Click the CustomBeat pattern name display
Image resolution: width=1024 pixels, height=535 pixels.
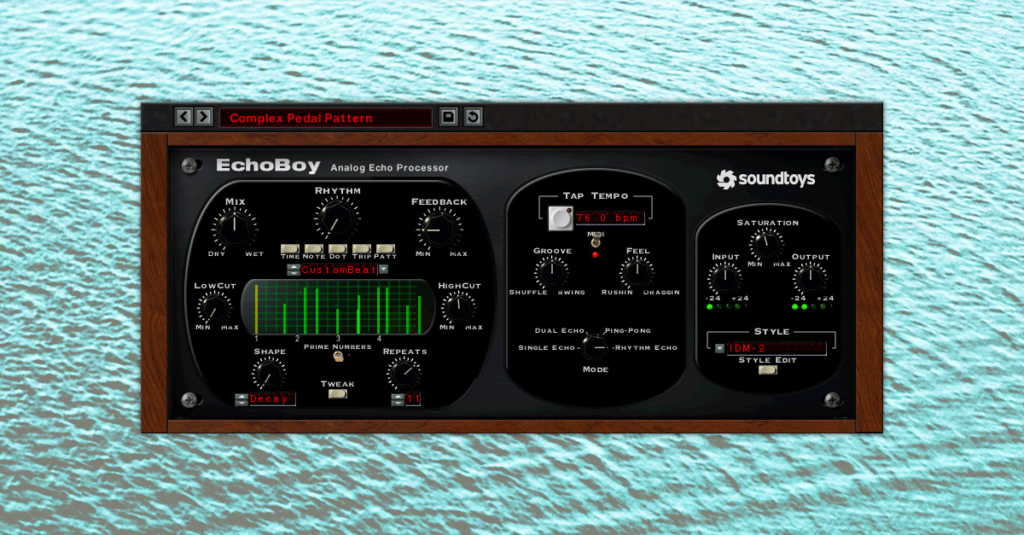338,270
